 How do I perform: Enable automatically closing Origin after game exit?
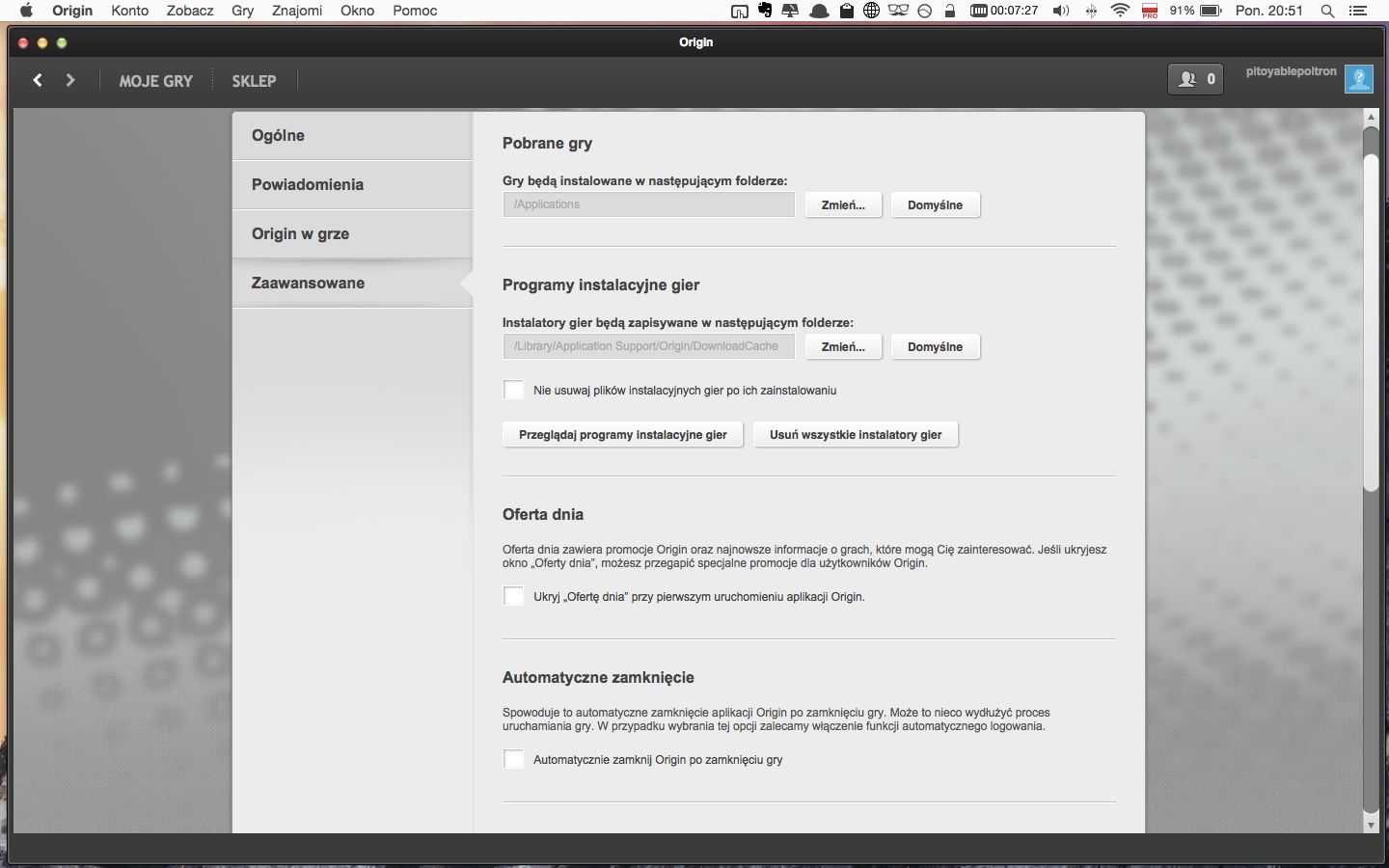(513, 759)
